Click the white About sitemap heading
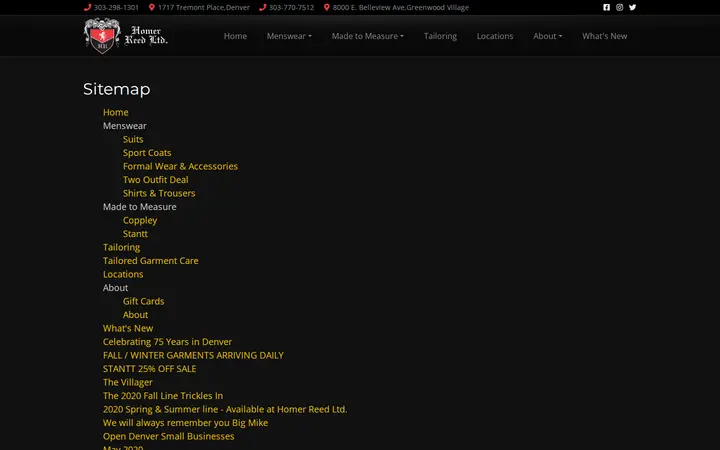Screen dimensions: 720x450 115,288
